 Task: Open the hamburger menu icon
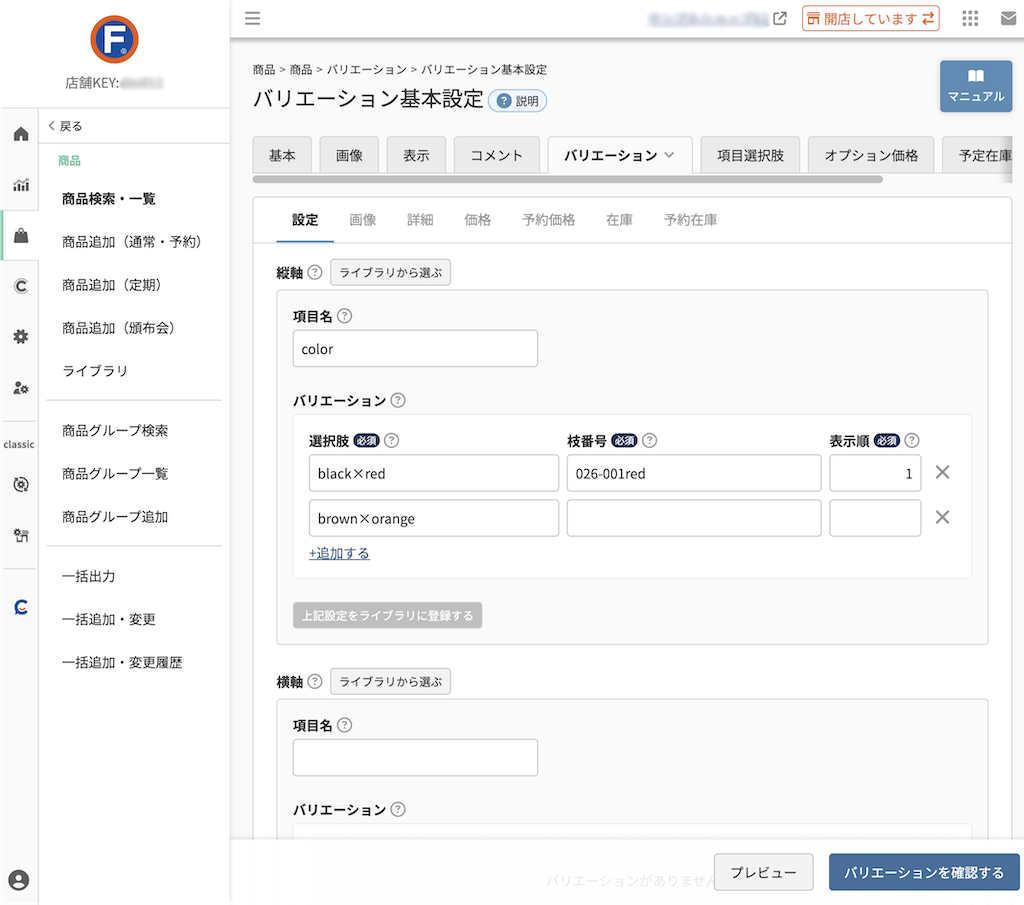[253, 18]
